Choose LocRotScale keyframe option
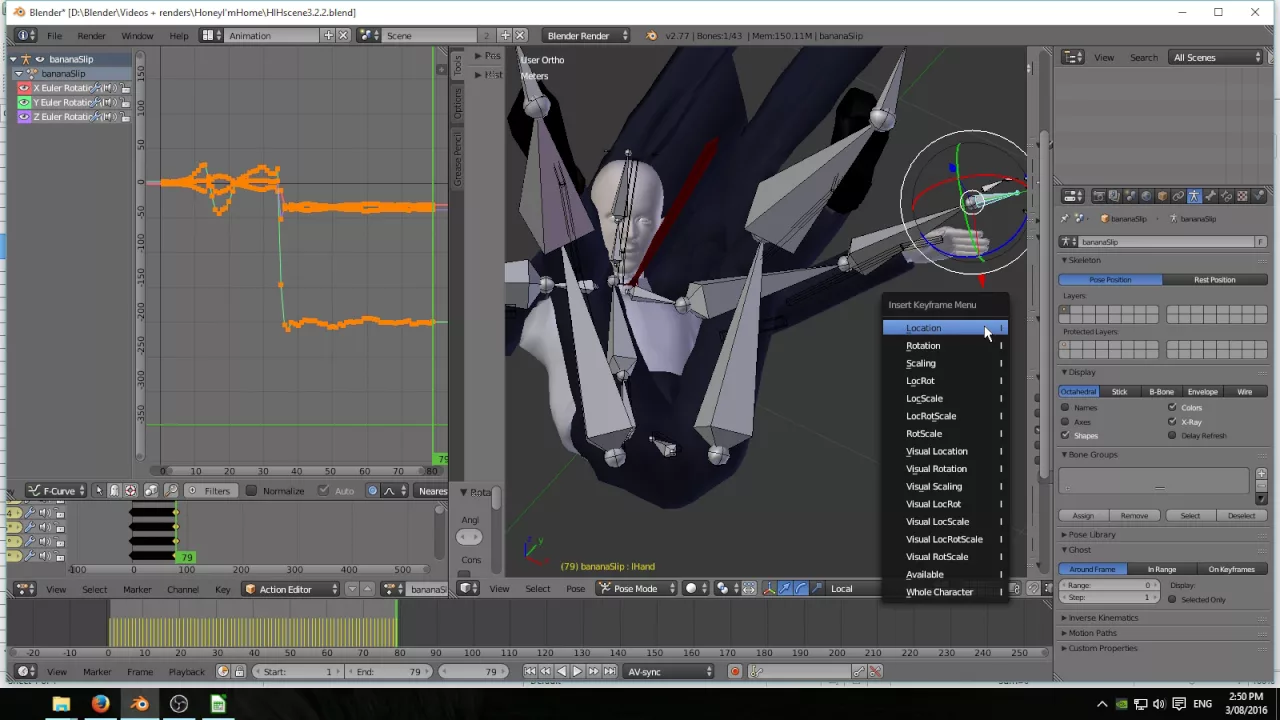This screenshot has width=1280, height=720. click(x=944, y=416)
